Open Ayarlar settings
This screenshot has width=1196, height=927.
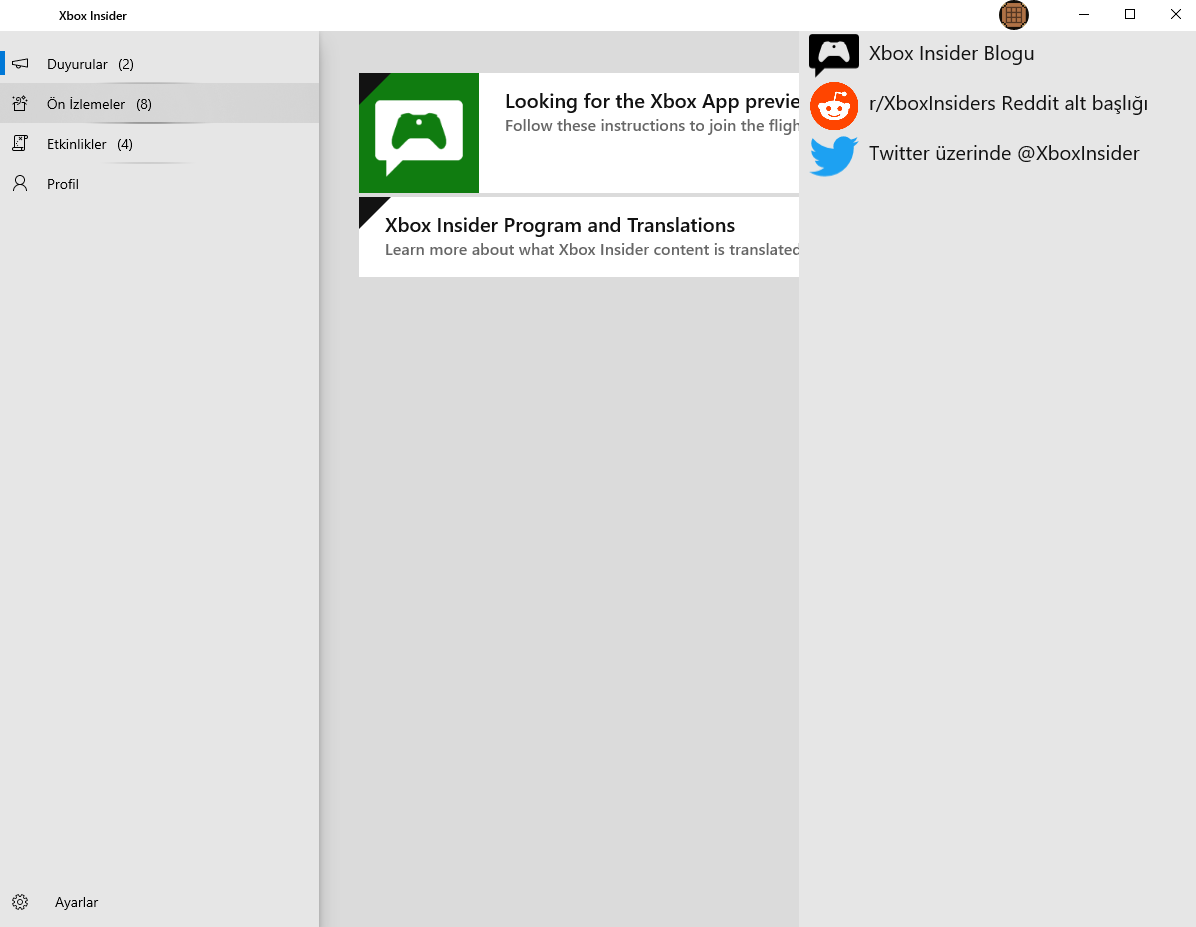click(159, 902)
